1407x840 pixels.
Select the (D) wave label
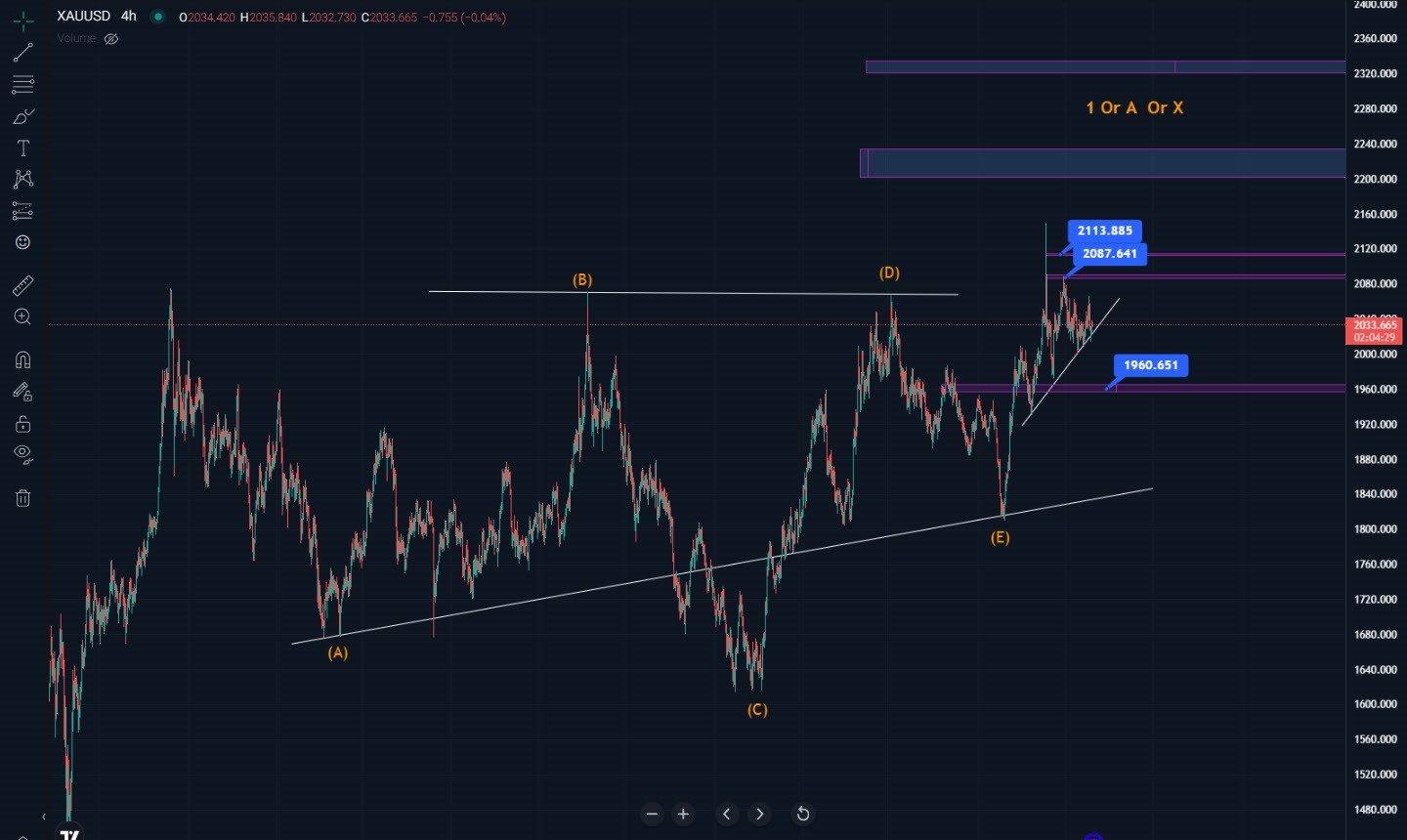[889, 273]
